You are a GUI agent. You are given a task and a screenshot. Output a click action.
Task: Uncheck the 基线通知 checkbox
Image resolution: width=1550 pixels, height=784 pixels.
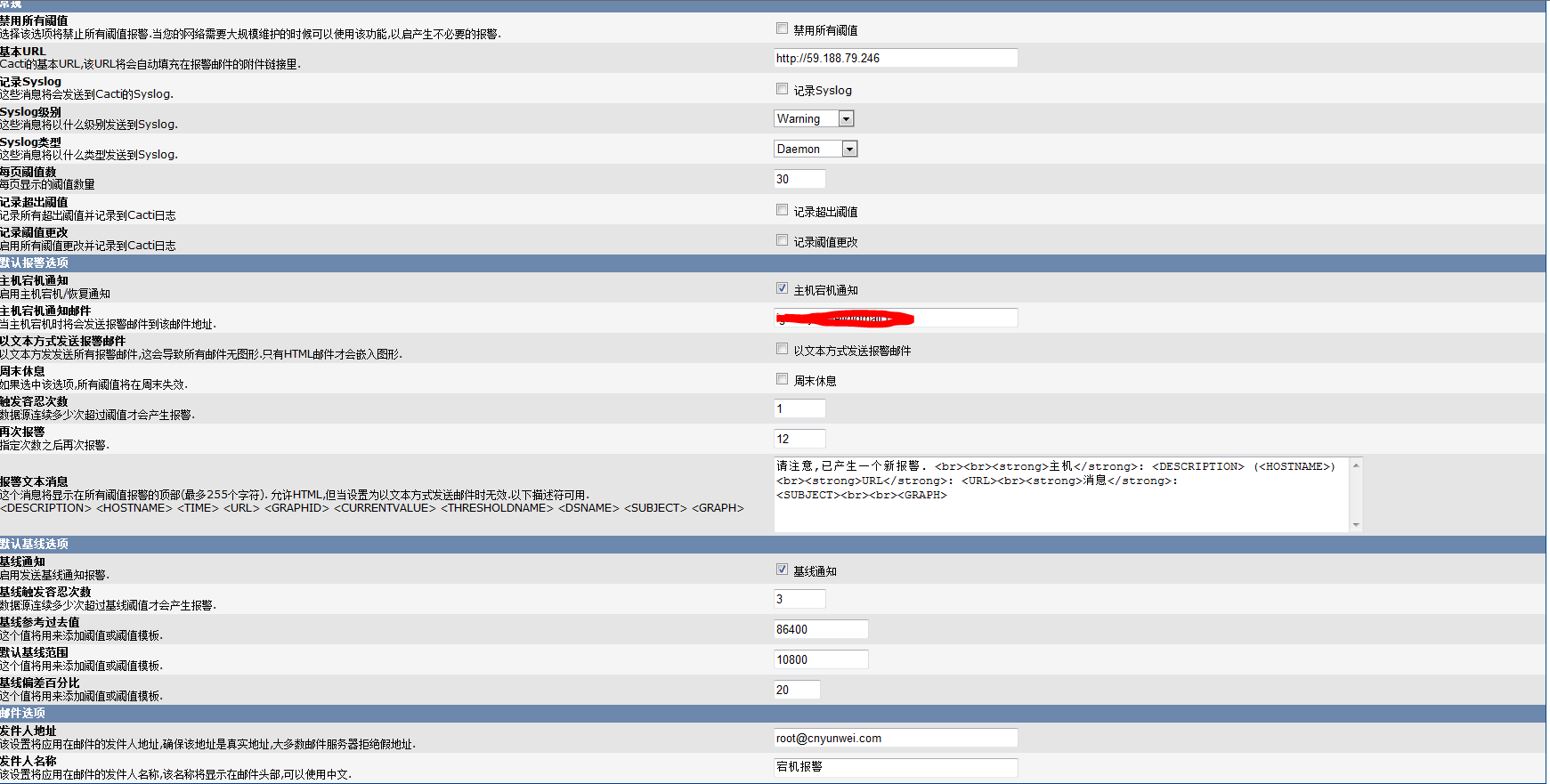click(x=782, y=570)
